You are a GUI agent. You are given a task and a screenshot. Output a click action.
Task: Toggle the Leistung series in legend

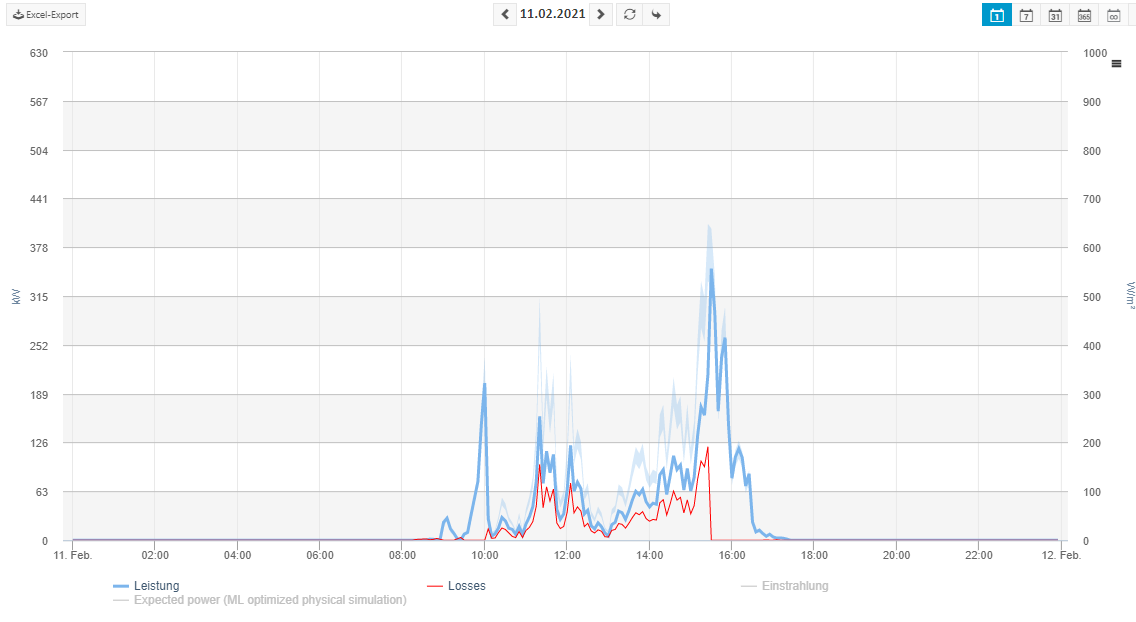point(146,586)
